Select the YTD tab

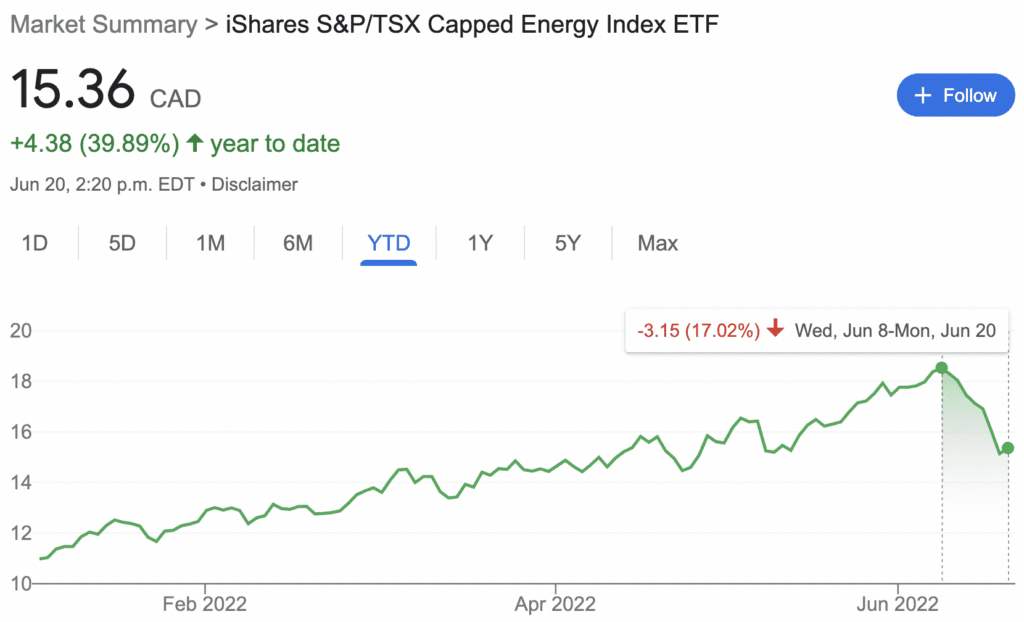[389, 243]
